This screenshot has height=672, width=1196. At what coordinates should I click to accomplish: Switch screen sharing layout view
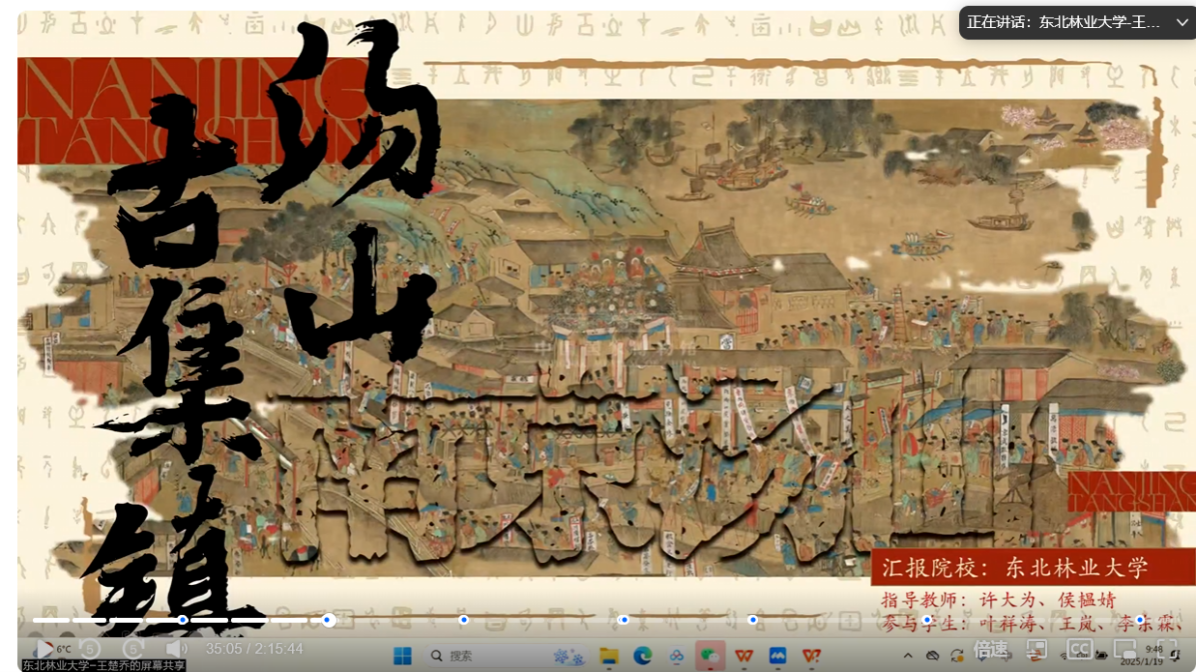click(x=1035, y=650)
